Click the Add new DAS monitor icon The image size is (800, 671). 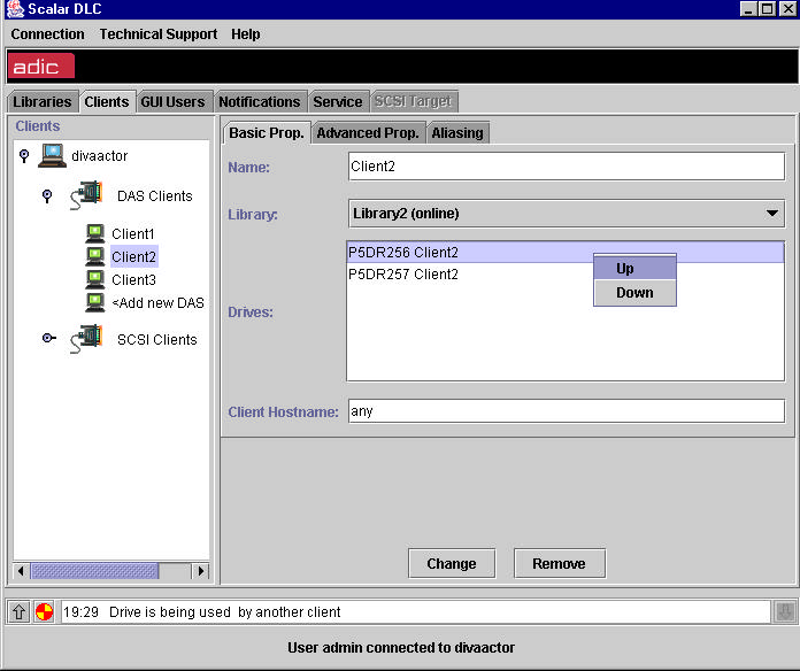tap(95, 303)
